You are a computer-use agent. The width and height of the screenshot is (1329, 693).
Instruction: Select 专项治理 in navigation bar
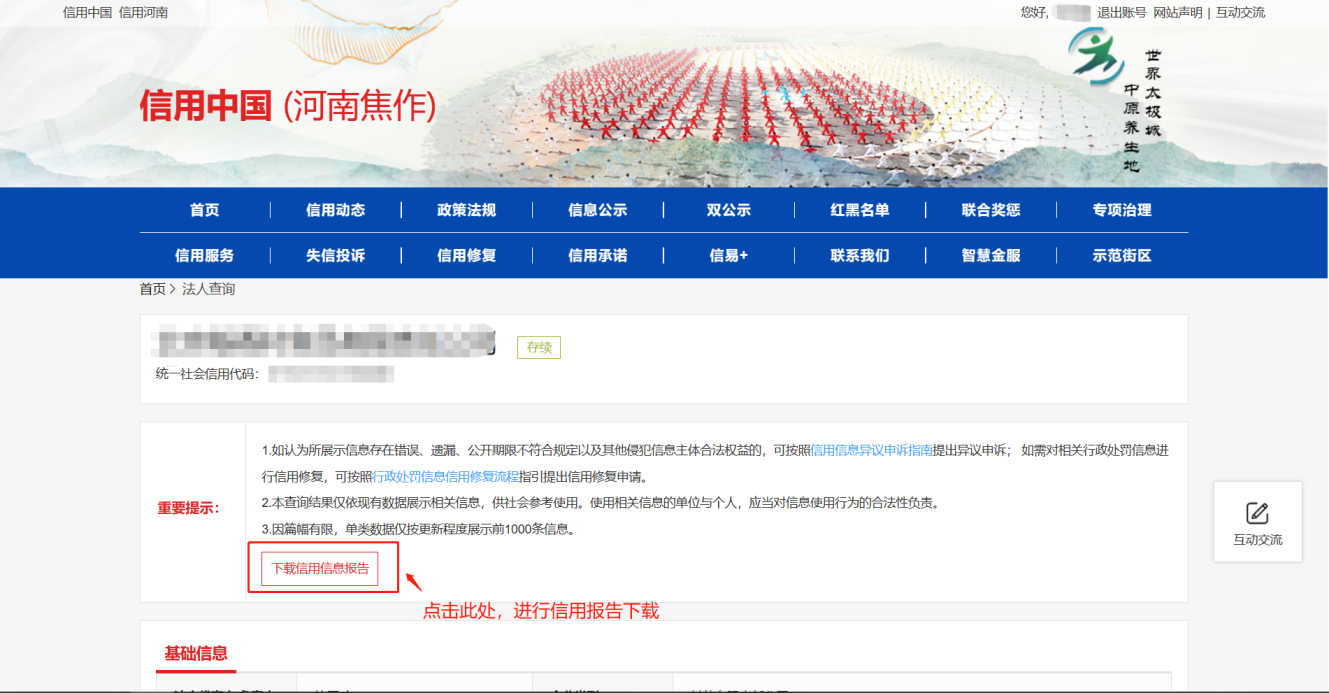tap(1121, 210)
